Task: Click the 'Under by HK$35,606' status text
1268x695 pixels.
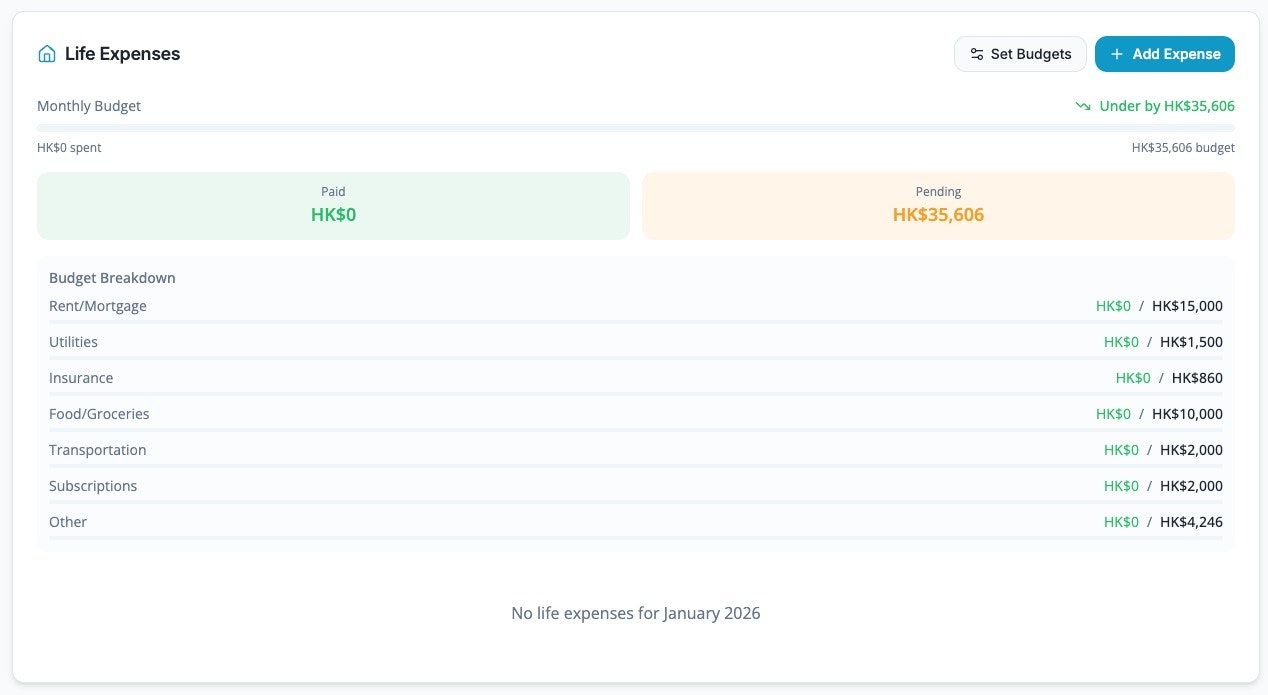Action: [x=1167, y=106]
